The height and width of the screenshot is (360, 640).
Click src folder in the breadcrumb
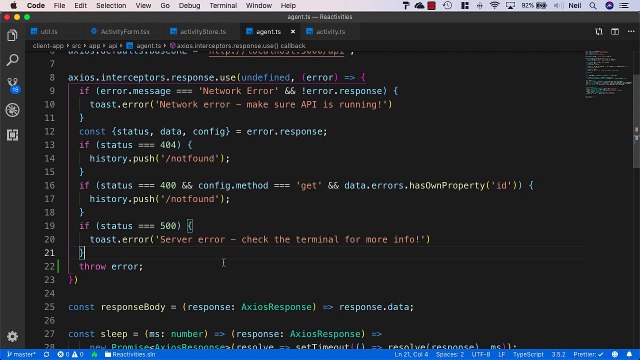click(76, 46)
